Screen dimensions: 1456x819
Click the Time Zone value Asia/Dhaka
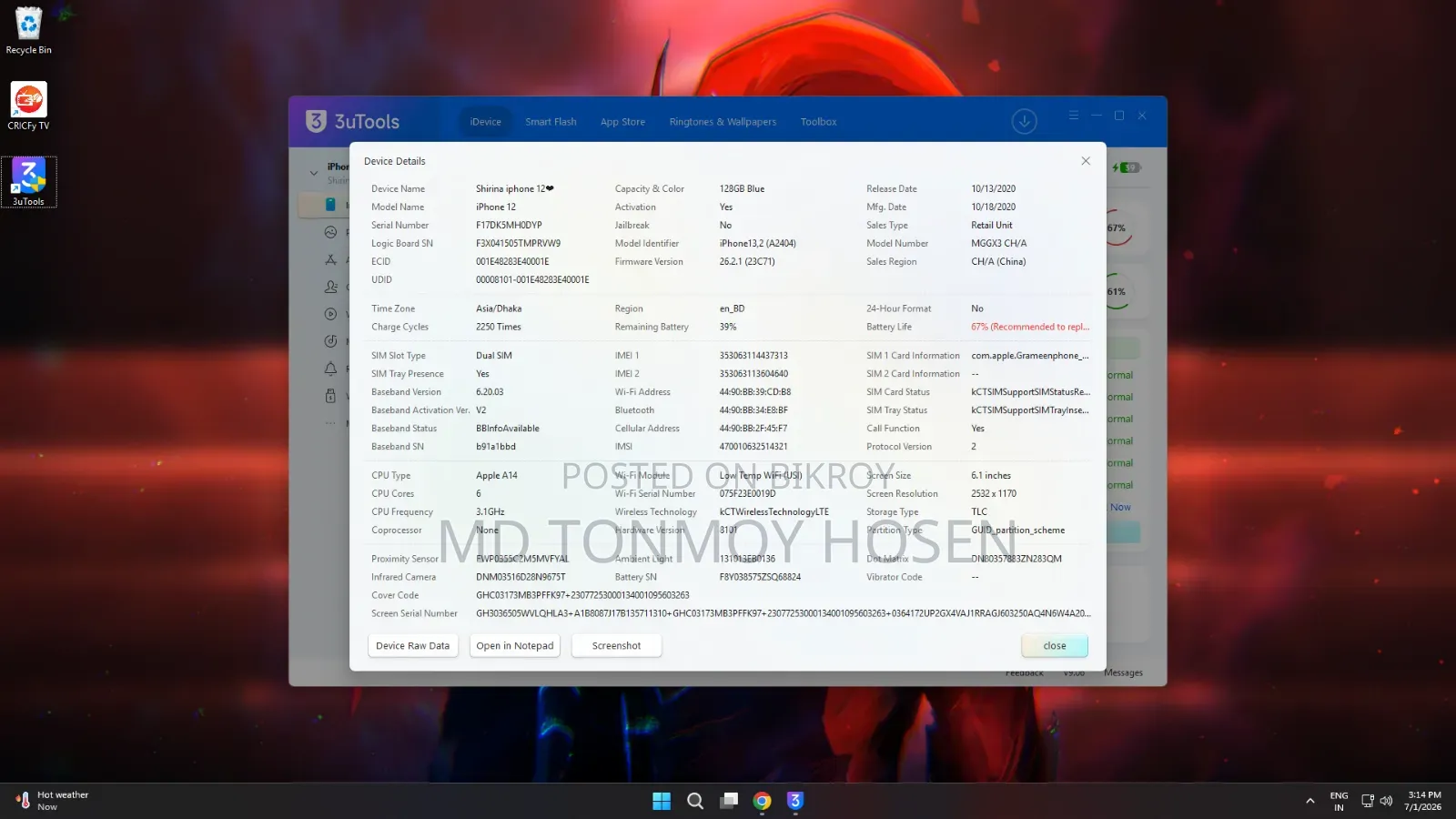point(499,309)
